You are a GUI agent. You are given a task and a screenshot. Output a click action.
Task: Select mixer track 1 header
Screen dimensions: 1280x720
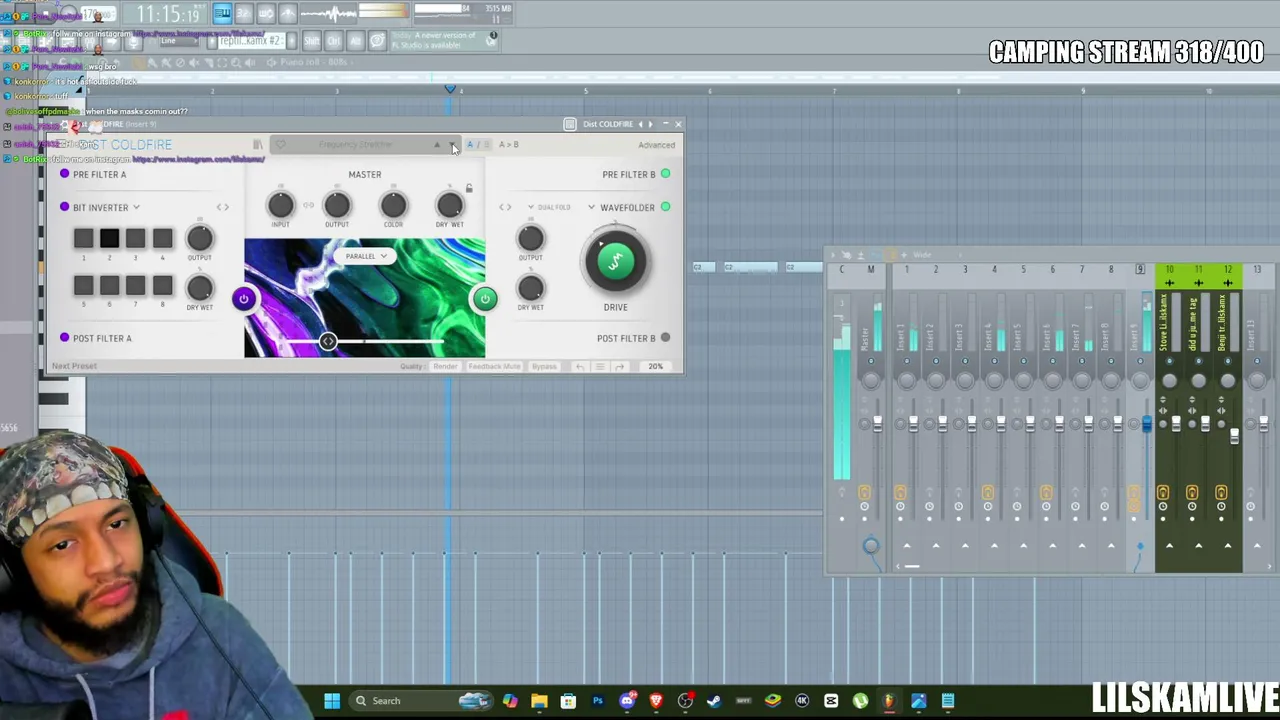click(907, 270)
